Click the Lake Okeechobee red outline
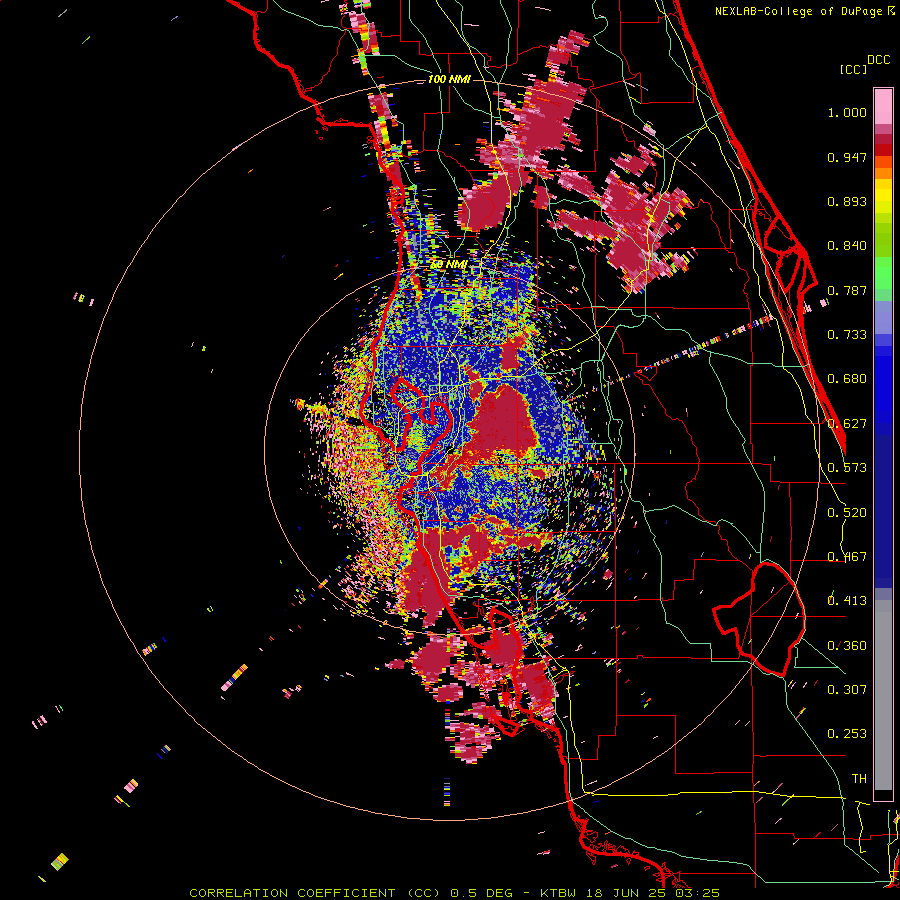 (x=759, y=619)
